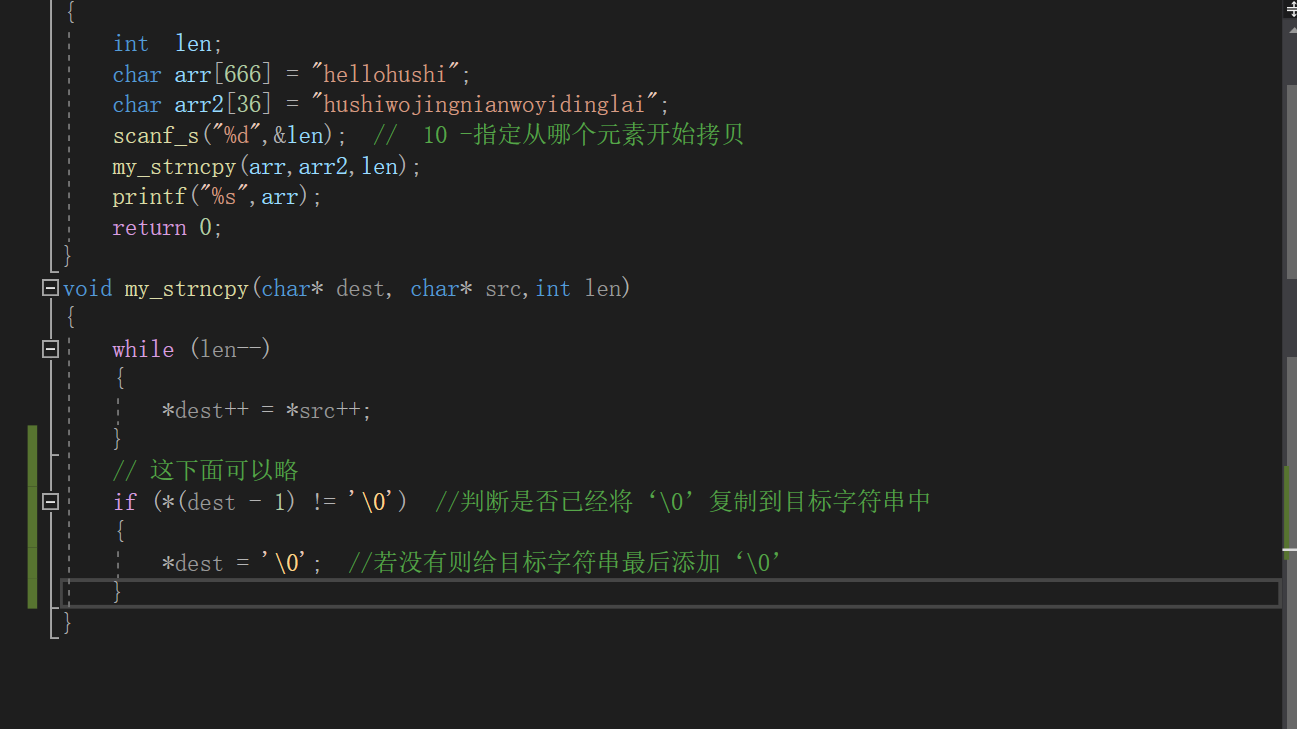1297x729 pixels.
Task: Click the *dest = '\0' assignment line
Action: click(242, 563)
